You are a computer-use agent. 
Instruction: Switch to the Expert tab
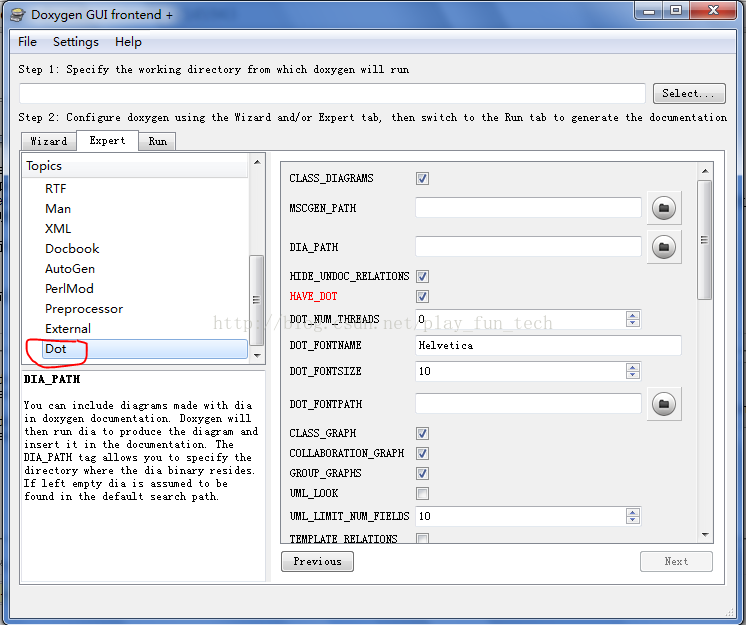click(x=107, y=140)
